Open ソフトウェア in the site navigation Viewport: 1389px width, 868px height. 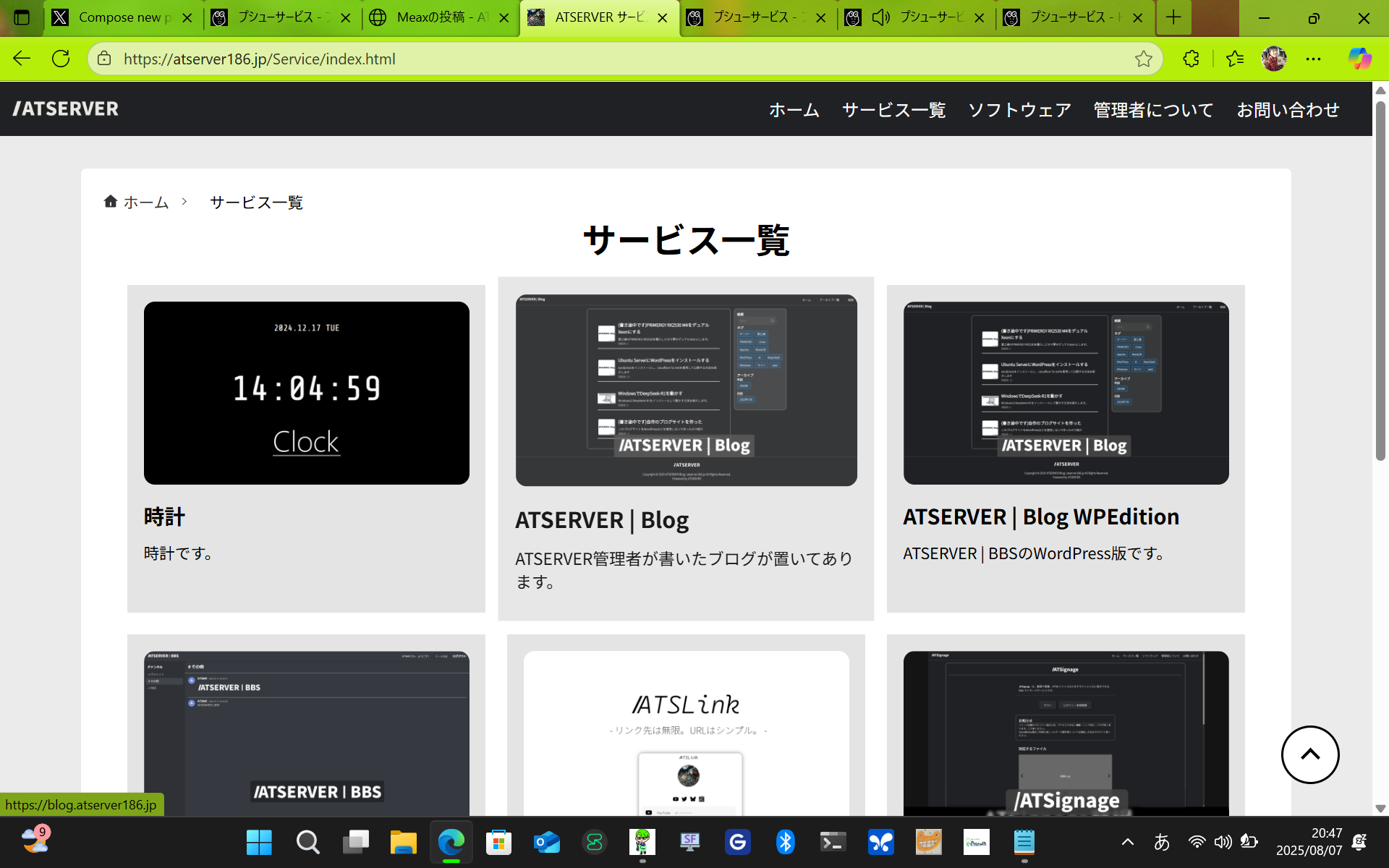pyautogui.click(x=1019, y=109)
